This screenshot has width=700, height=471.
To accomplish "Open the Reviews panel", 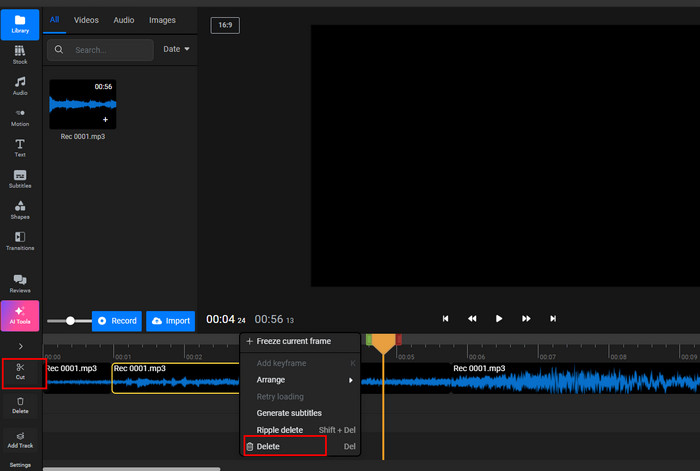I will (x=20, y=283).
